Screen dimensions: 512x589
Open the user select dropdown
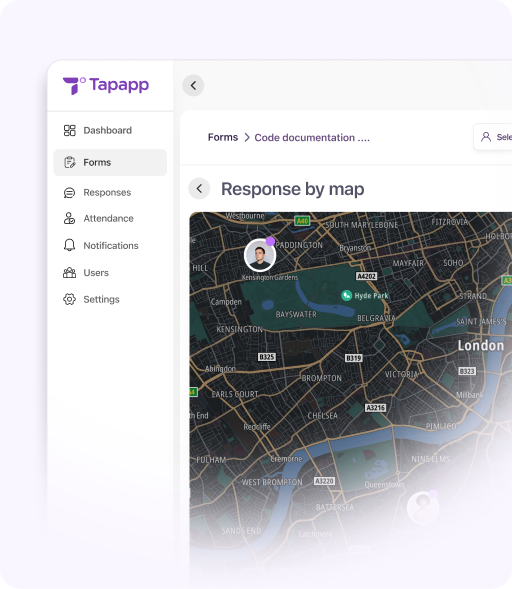coord(493,137)
